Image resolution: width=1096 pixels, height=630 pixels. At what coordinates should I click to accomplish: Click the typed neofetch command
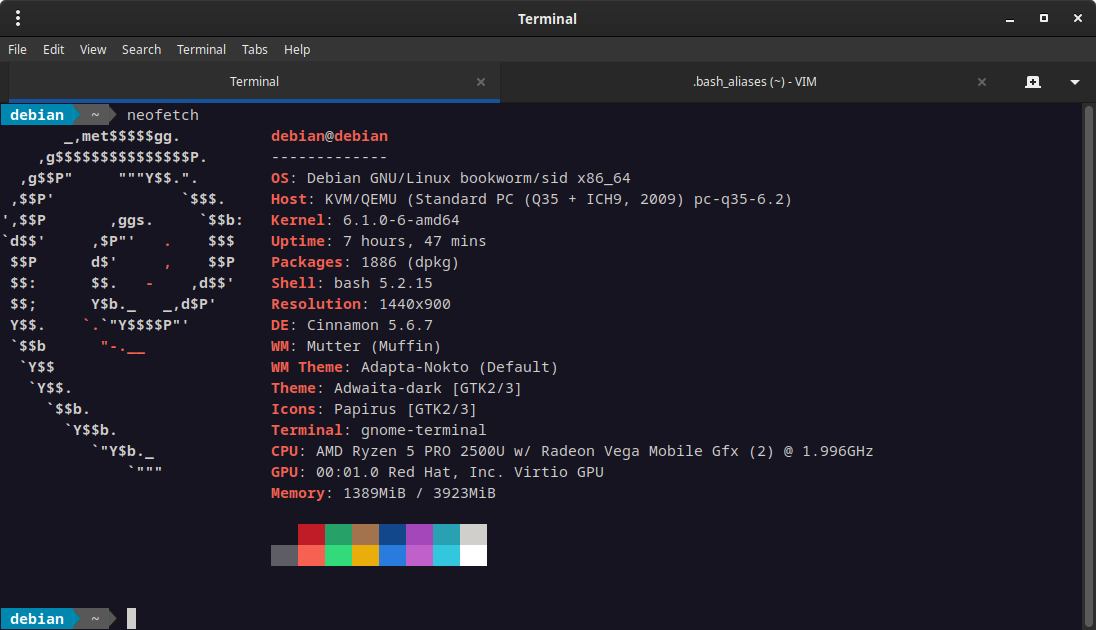point(163,115)
